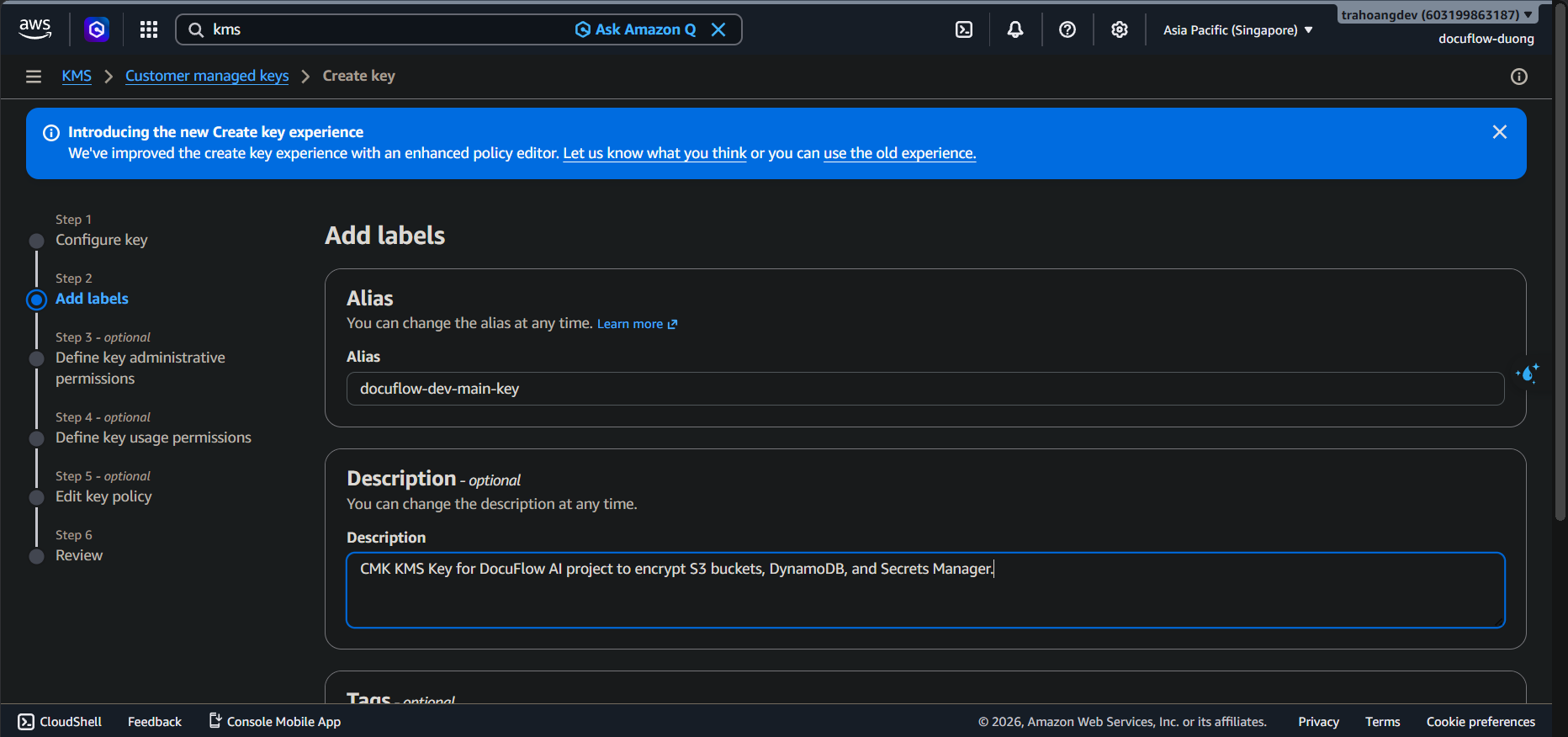Go to Step 6 Review
This screenshot has width=1568, height=737.
click(79, 555)
